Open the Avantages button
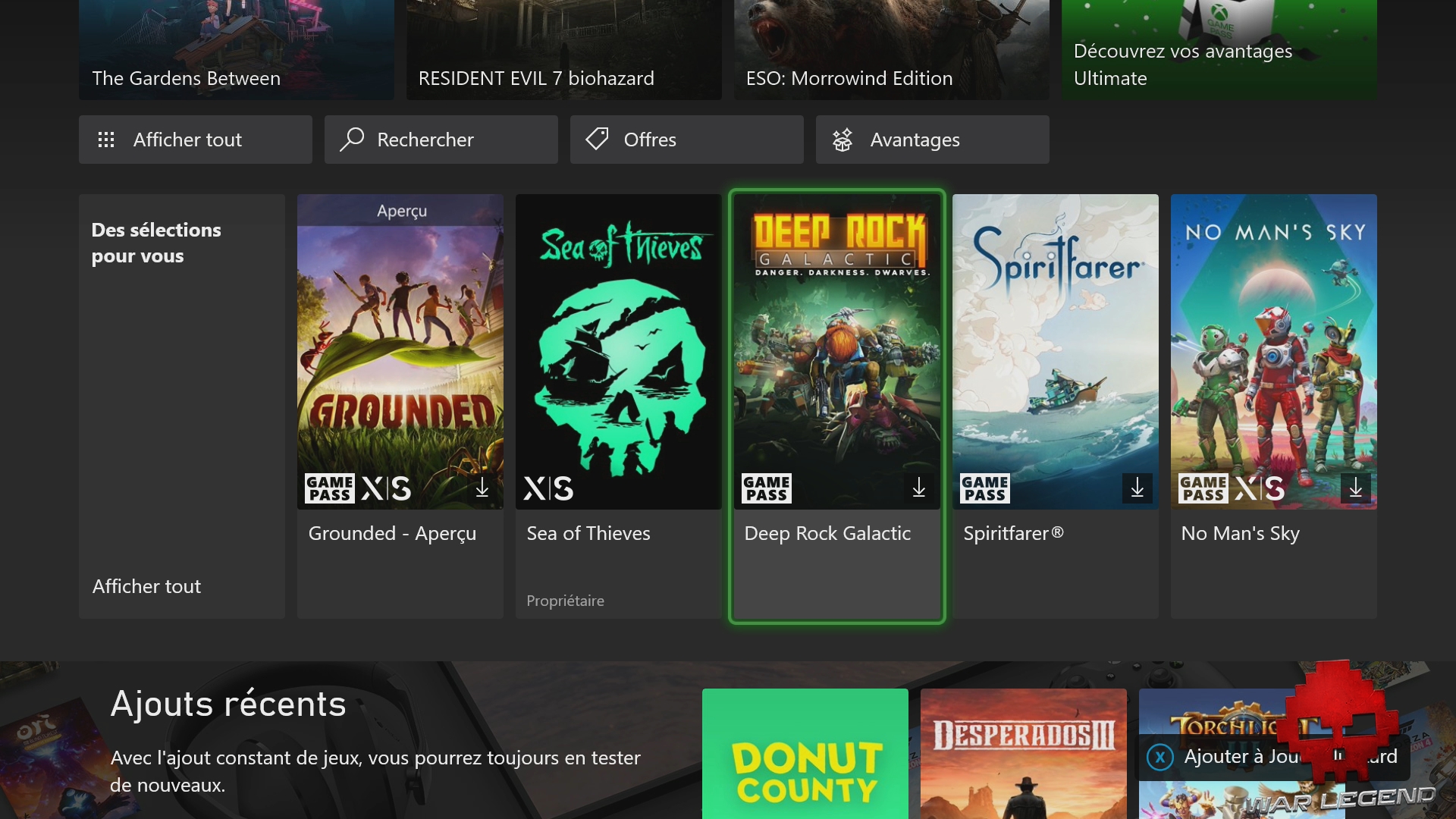Viewport: 1456px width, 819px height. point(932,140)
